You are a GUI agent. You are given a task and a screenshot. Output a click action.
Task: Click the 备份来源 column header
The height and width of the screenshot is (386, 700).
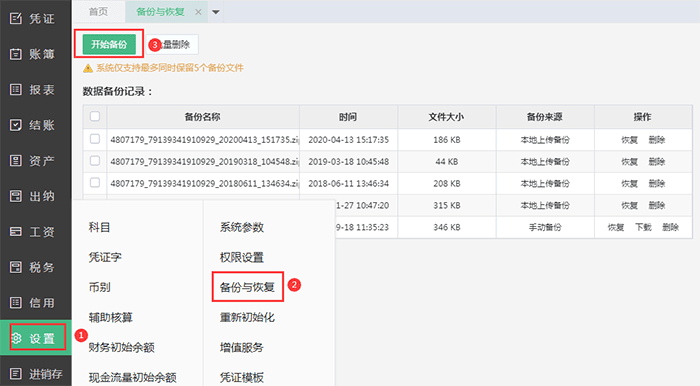(545, 117)
